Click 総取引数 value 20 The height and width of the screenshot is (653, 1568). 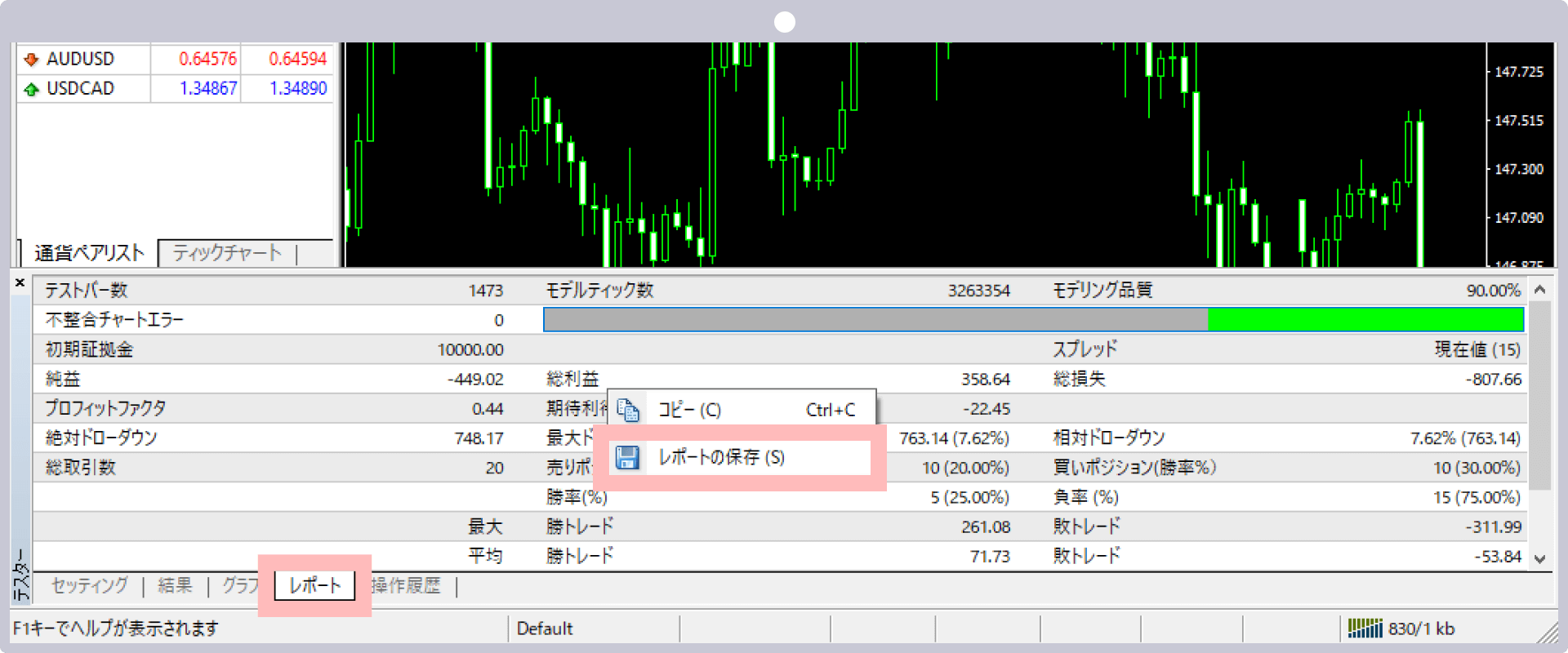[x=494, y=468]
